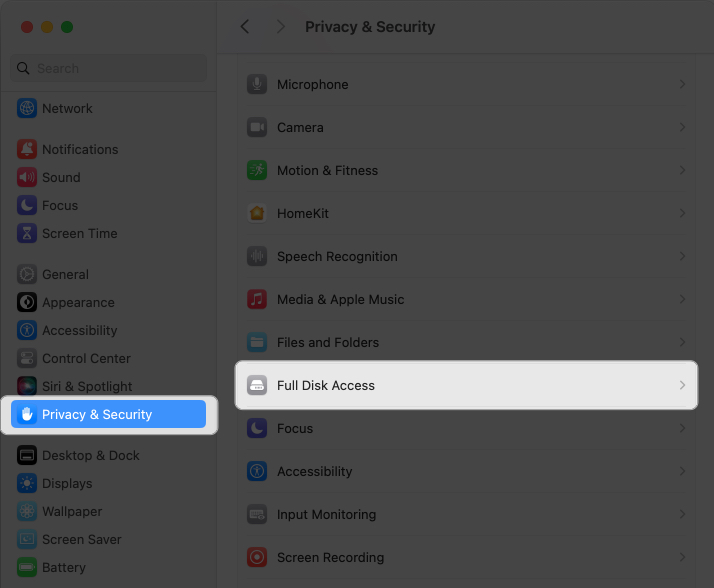Expand Motion & Fitness with chevron
Image resolution: width=714 pixels, height=588 pixels.
pyautogui.click(x=682, y=170)
